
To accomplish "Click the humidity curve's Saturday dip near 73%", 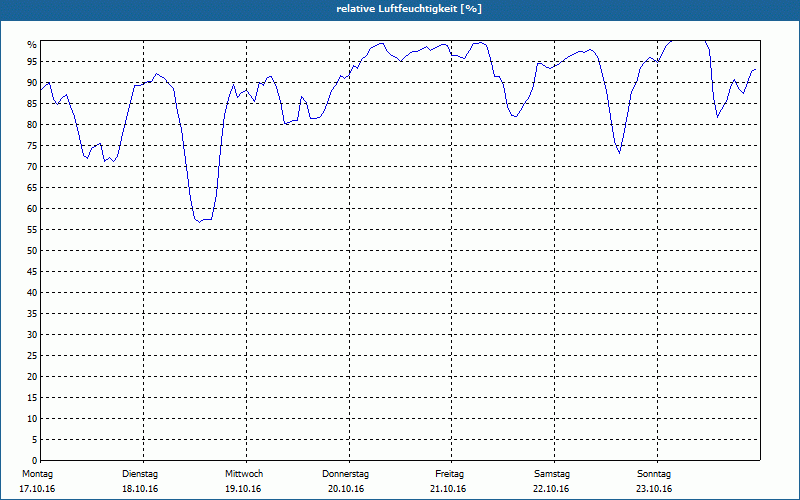I will click(x=619, y=153).
